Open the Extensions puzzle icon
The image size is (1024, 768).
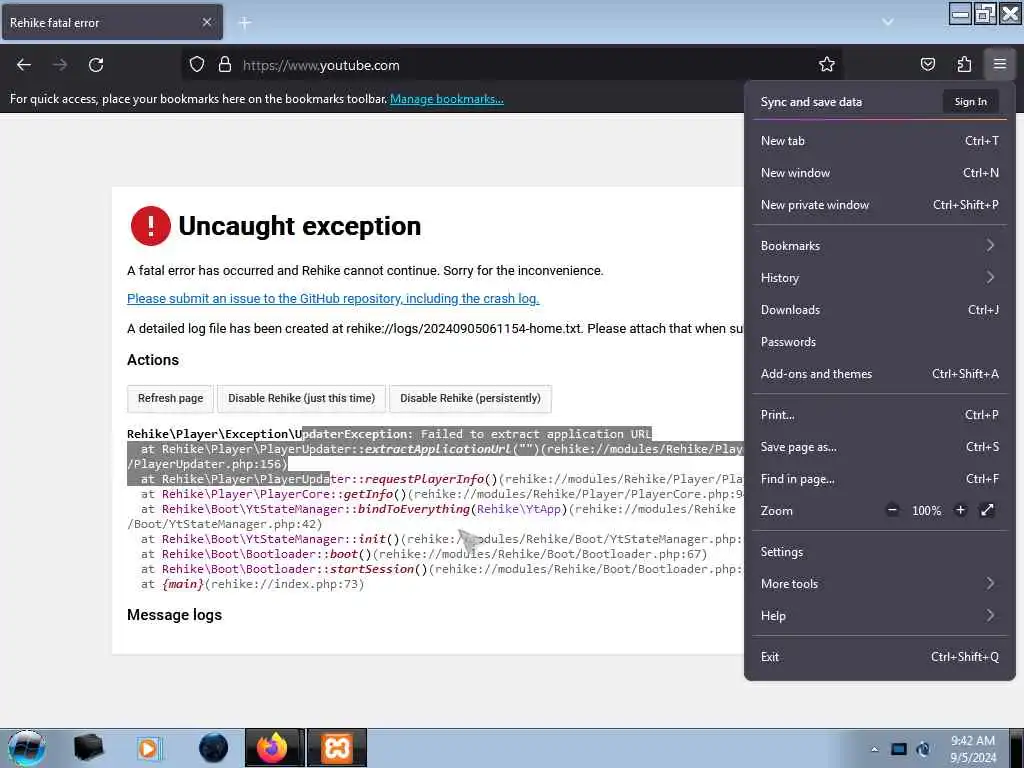point(964,64)
